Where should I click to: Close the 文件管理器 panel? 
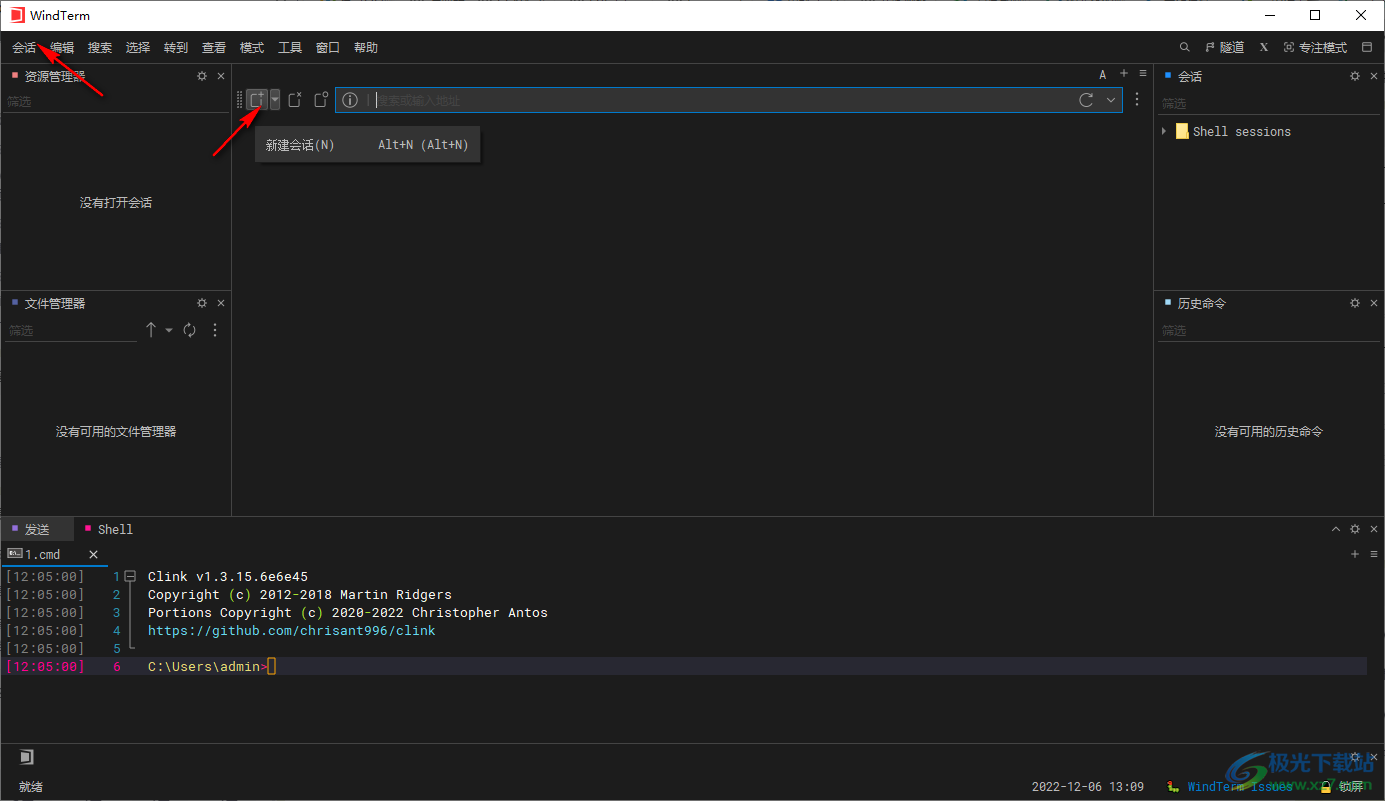coord(221,303)
